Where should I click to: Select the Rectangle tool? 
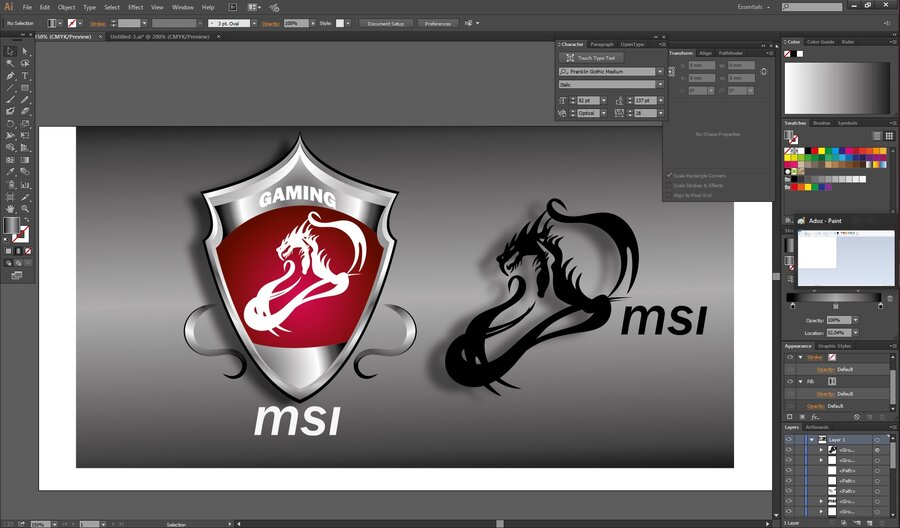tap(25, 88)
